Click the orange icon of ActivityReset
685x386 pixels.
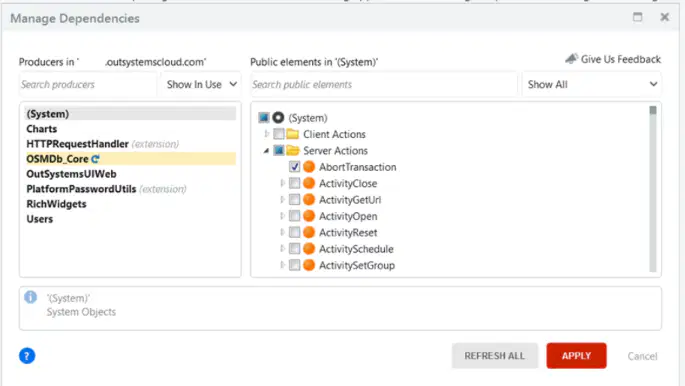pos(309,232)
